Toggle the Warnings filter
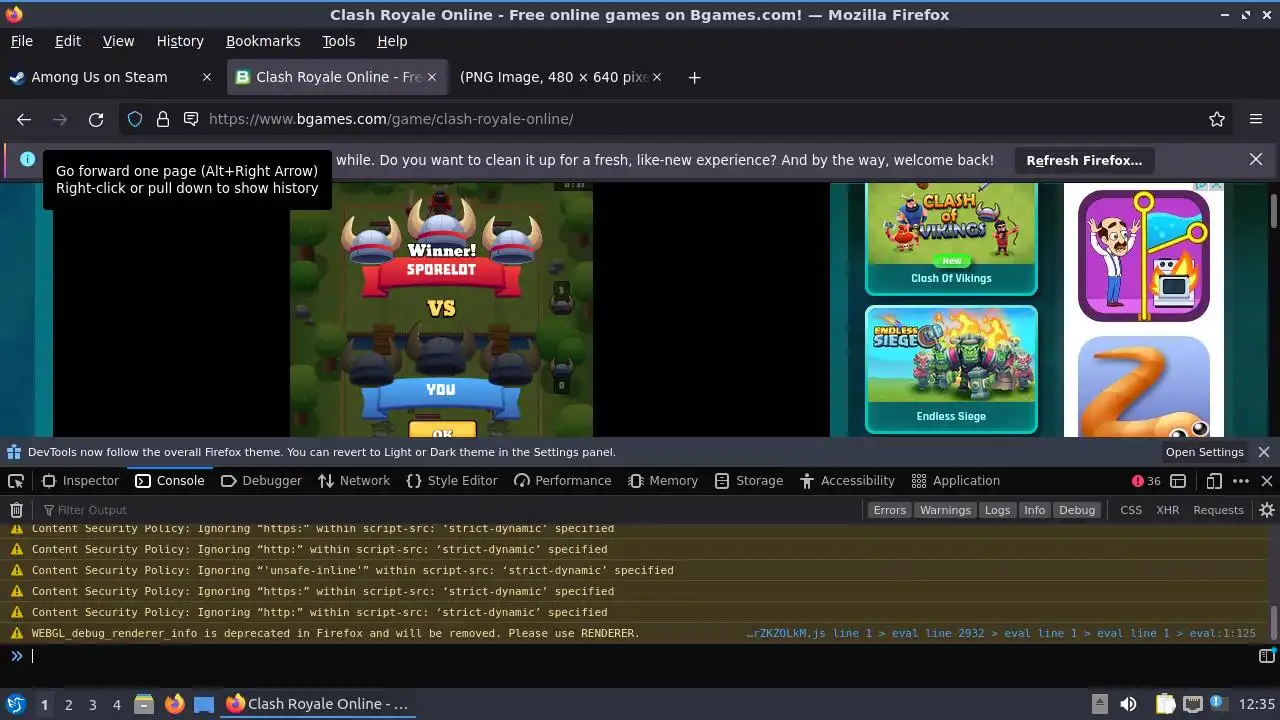The width and height of the screenshot is (1280, 720). coord(945,510)
